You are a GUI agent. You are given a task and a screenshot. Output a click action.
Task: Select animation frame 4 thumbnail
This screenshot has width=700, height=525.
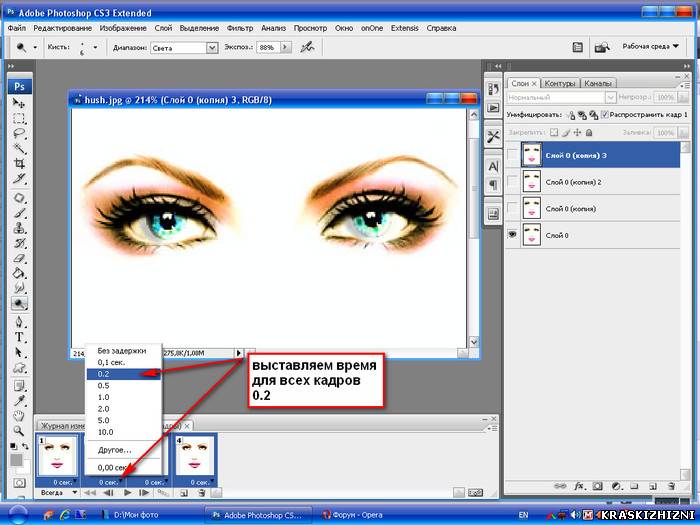195,456
